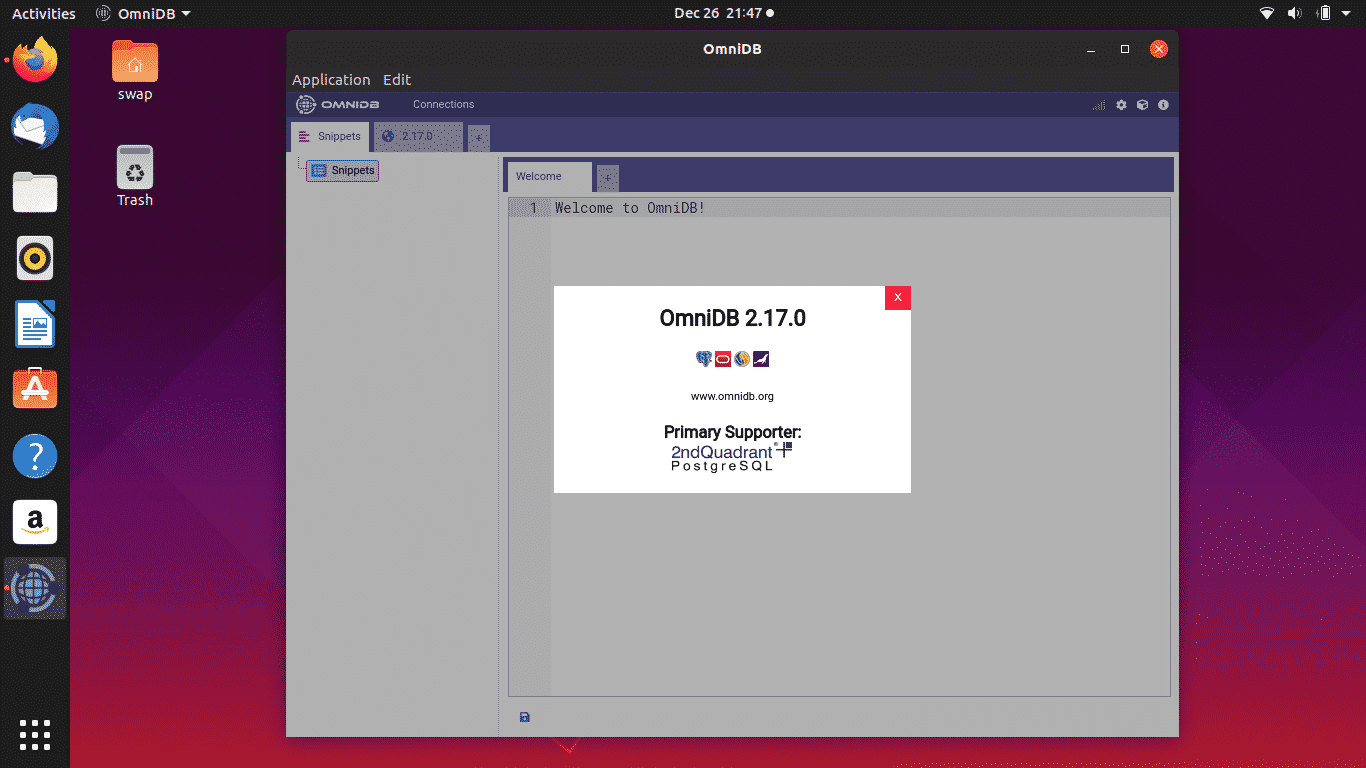Open the settings gear in OmniDB header
This screenshot has width=1366, height=768.
click(x=1121, y=105)
